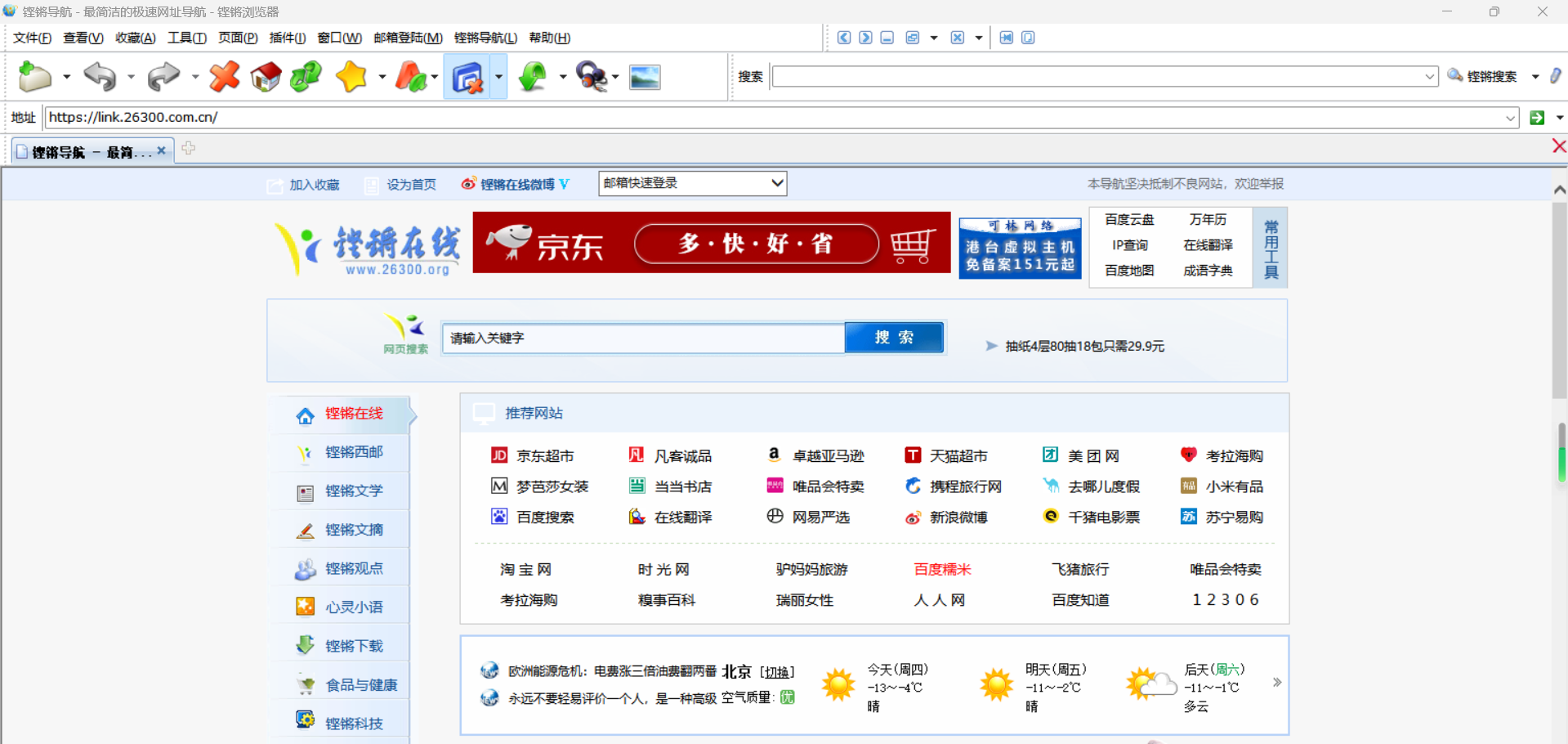The height and width of the screenshot is (744, 1568).
Task: Click the 百度糯米 red link
Action: pyautogui.click(x=942, y=569)
